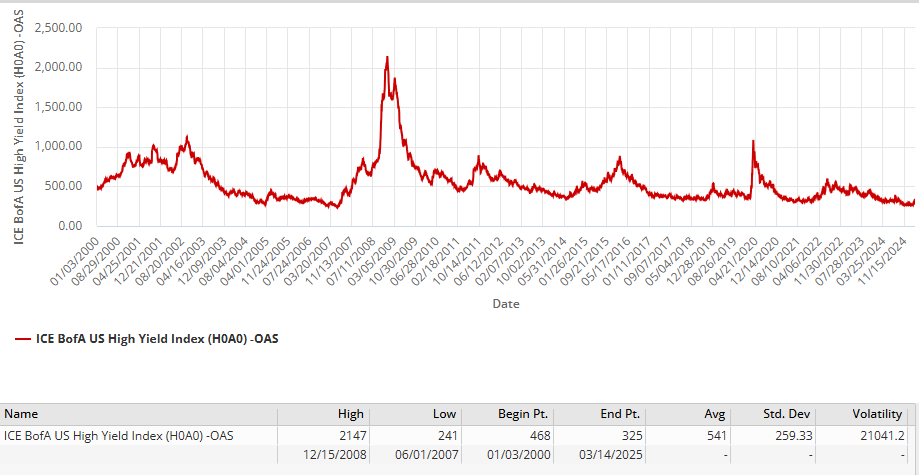Click the 04/01/2005 x-axis date label
The height and width of the screenshot is (475, 919).
pyautogui.click(x=246, y=262)
